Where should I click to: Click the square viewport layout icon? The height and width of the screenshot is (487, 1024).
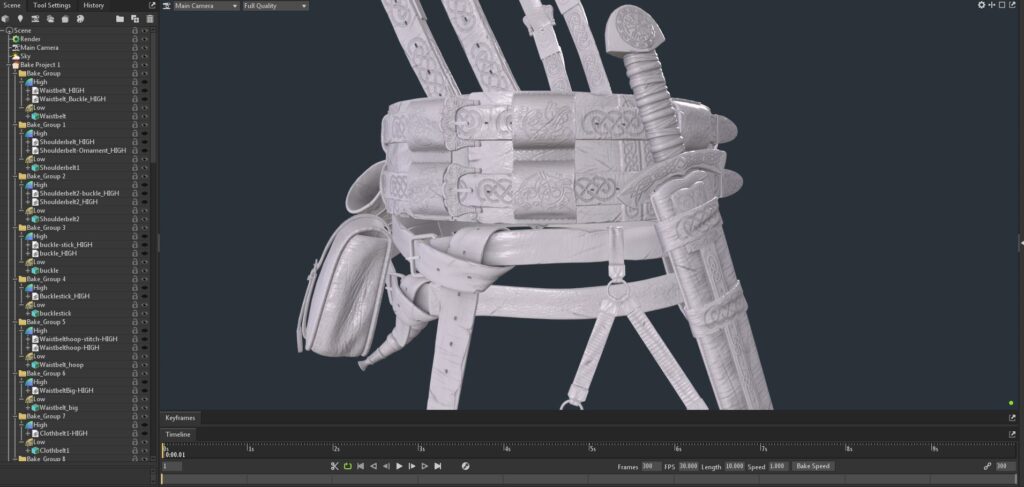(x=1002, y=5)
